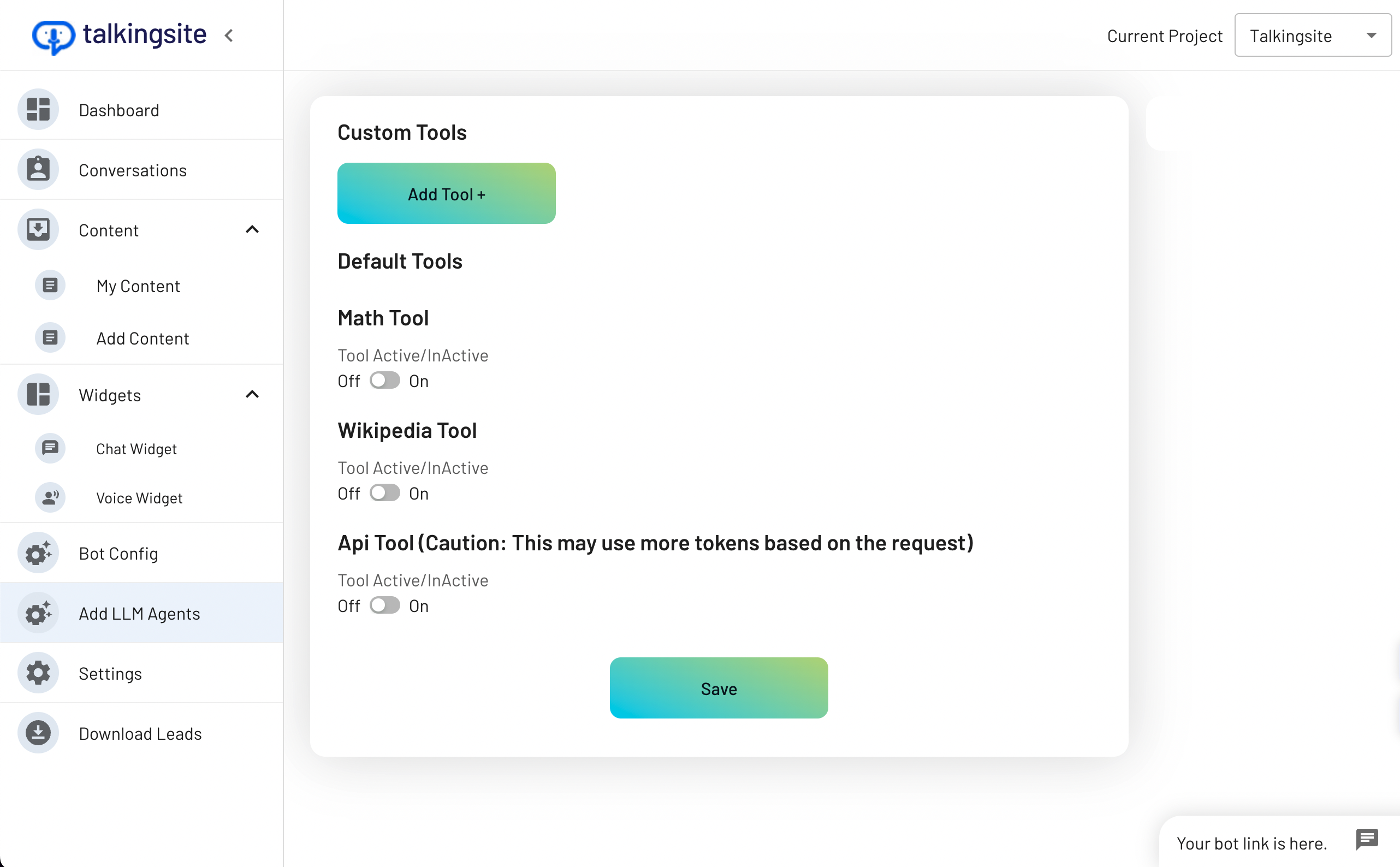
Task: Collapse the Widgets section chevron
Action: pos(252,395)
